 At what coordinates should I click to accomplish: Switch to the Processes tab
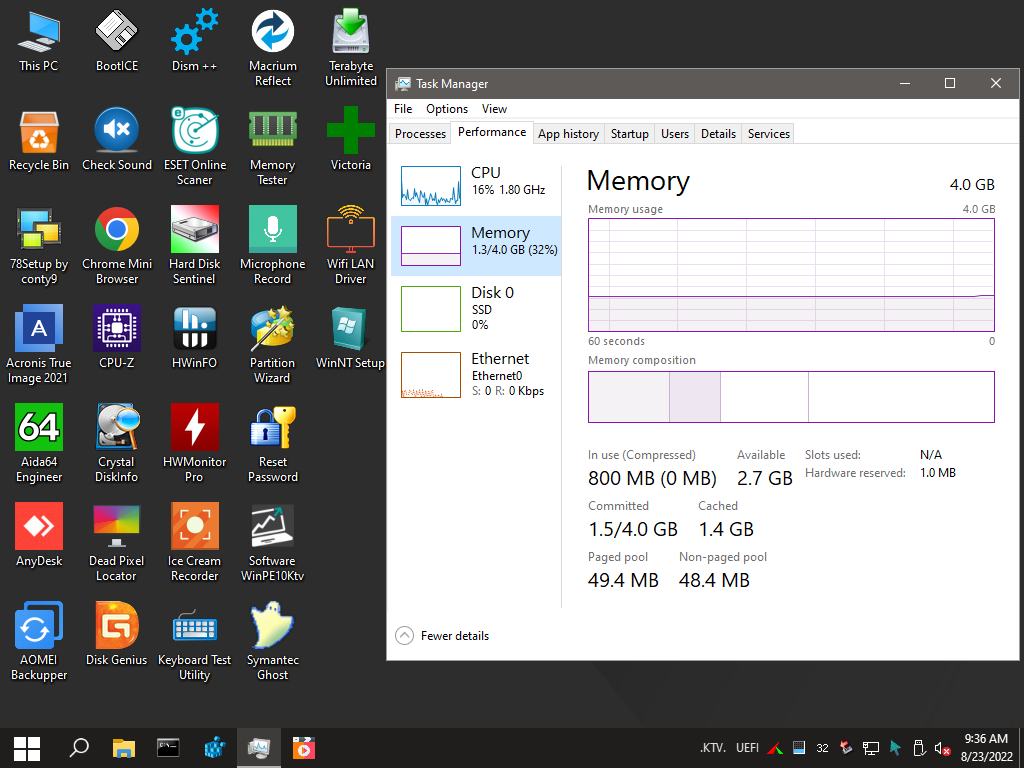point(420,134)
